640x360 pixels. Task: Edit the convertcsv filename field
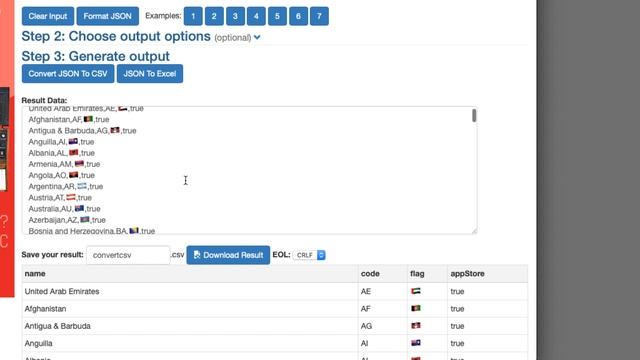coord(128,255)
